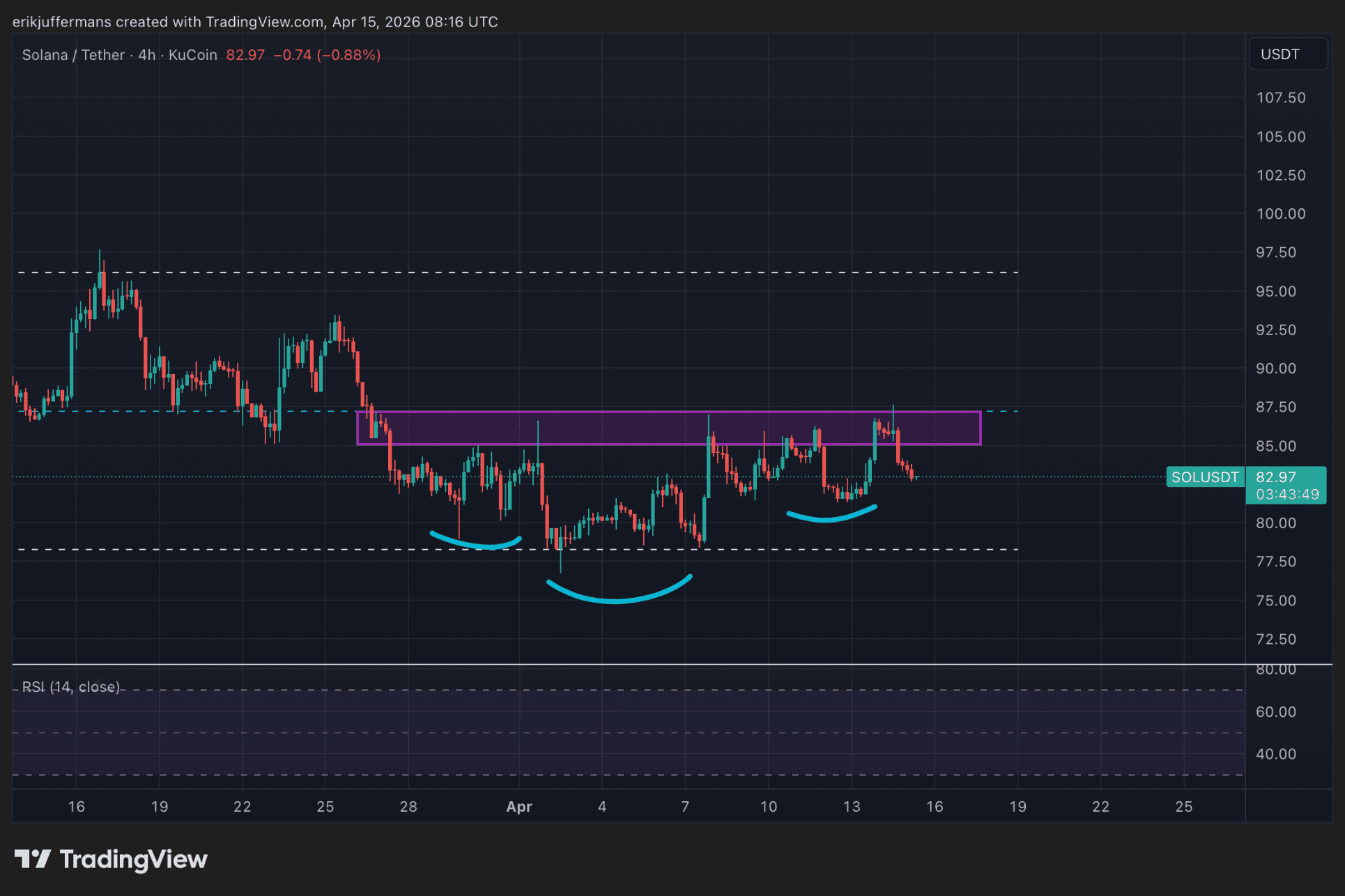Viewport: 1345px width, 896px height.
Task: Click the 4h timeframe in the title
Action: pyautogui.click(x=146, y=55)
